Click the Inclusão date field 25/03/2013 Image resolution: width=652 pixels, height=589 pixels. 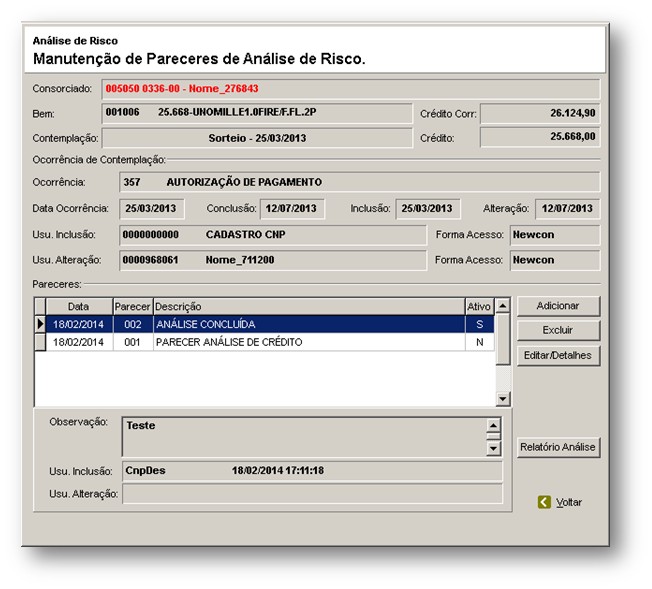tap(427, 208)
